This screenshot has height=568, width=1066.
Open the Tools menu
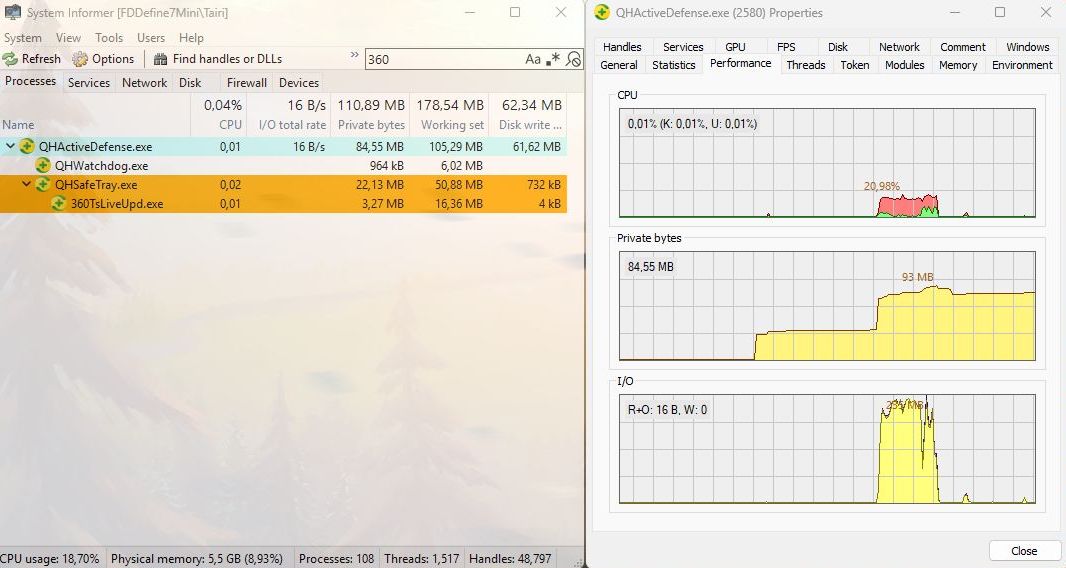pos(109,38)
